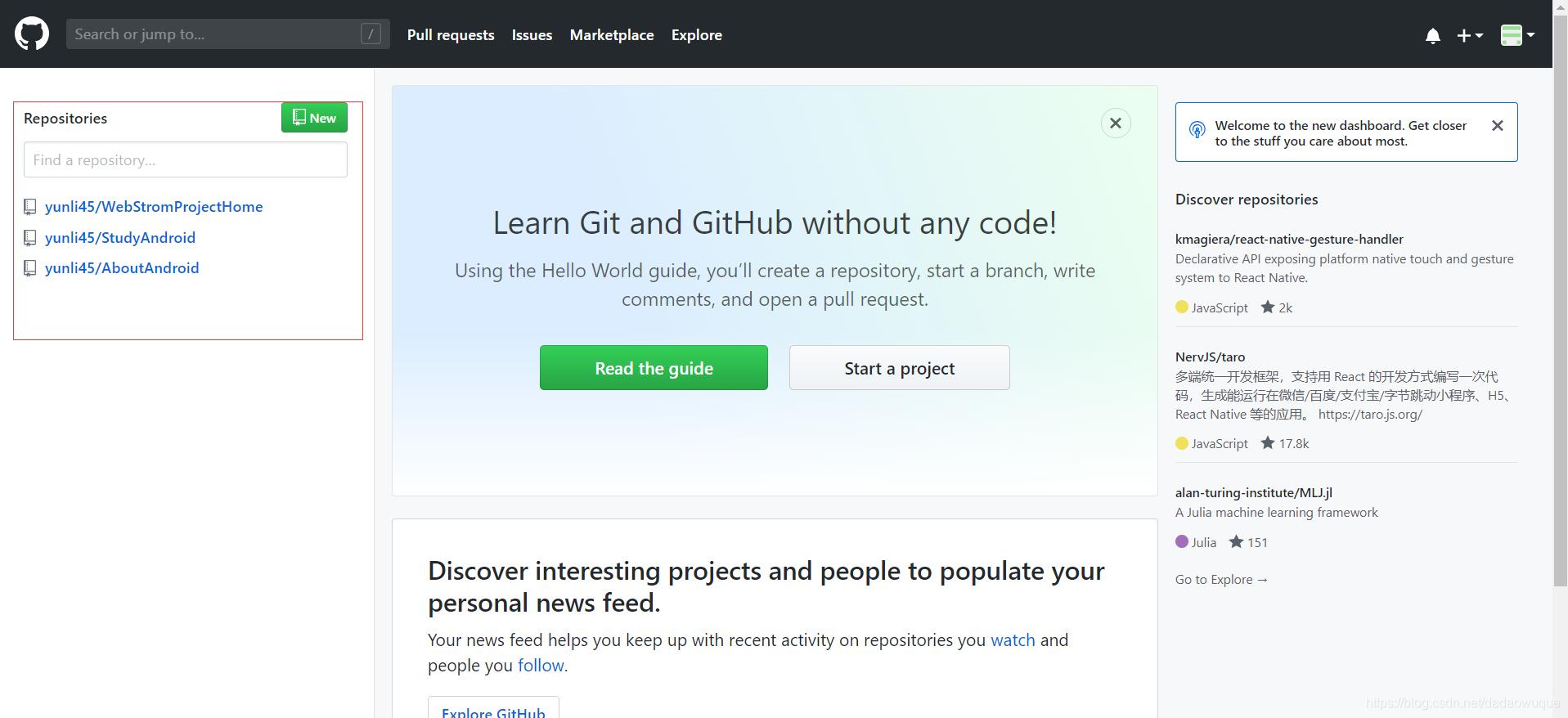Viewport: 1568px width, 718px height.
Task: Open the GitHub Octocat home logo
Action: click(32, 34)
